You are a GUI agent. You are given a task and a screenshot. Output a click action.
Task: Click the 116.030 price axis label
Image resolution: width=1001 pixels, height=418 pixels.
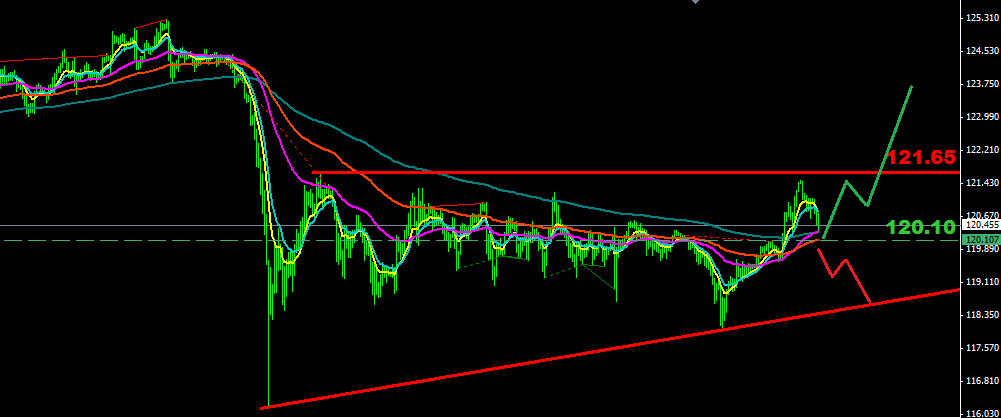[x=982, y=414]
